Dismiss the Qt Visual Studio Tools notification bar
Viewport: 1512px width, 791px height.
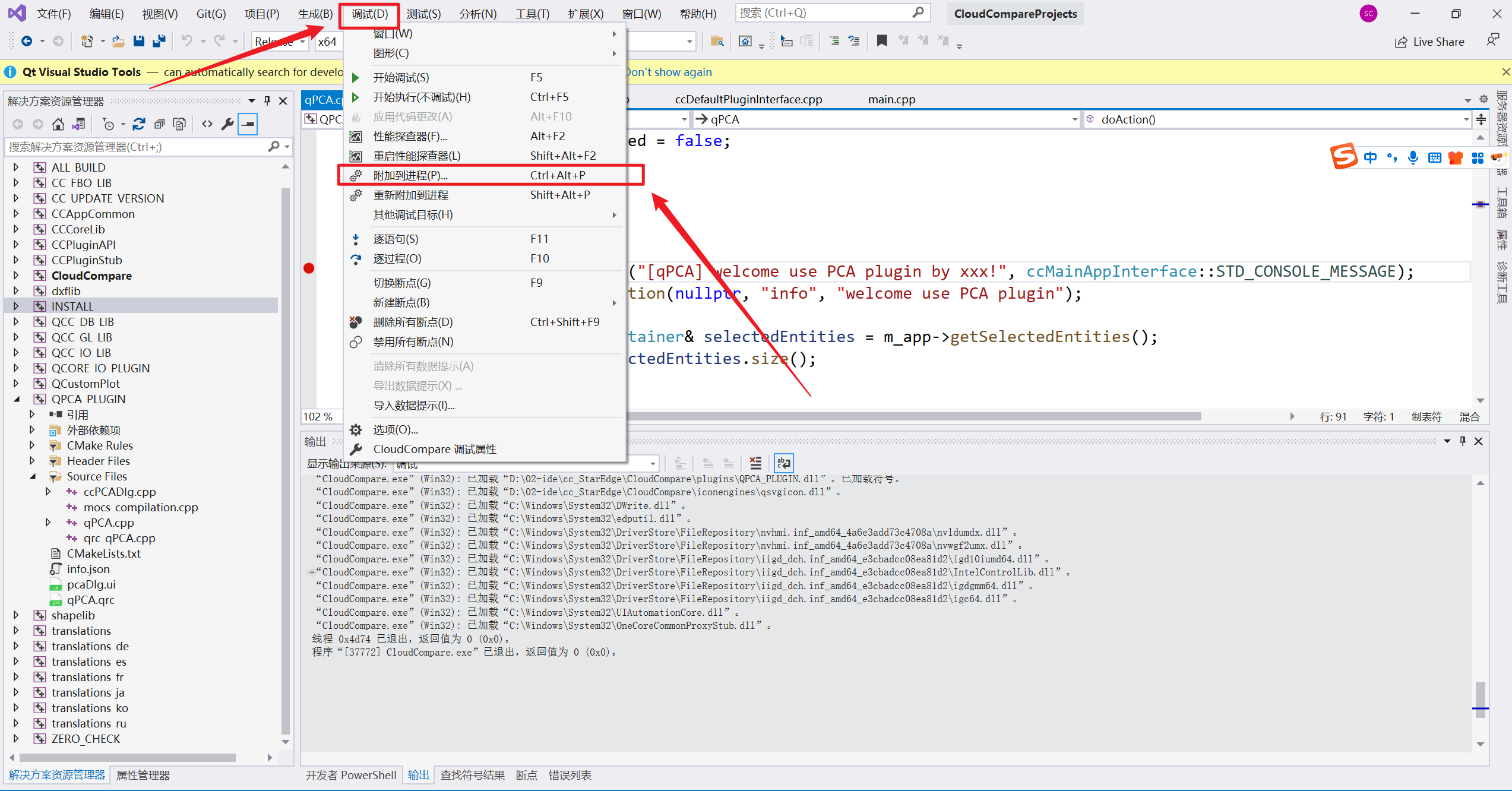[x=1505, y=72]
